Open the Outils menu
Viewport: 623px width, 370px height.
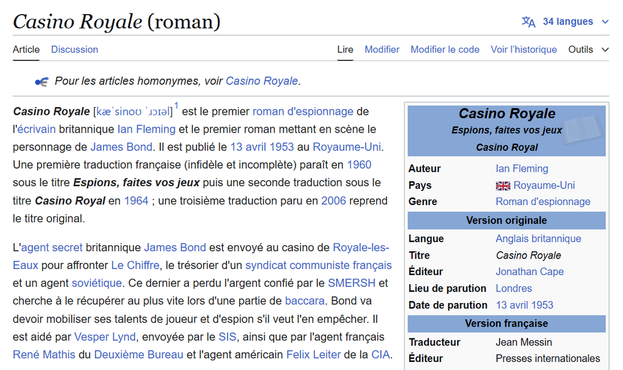pyautogui.click(x=580, y=50)
